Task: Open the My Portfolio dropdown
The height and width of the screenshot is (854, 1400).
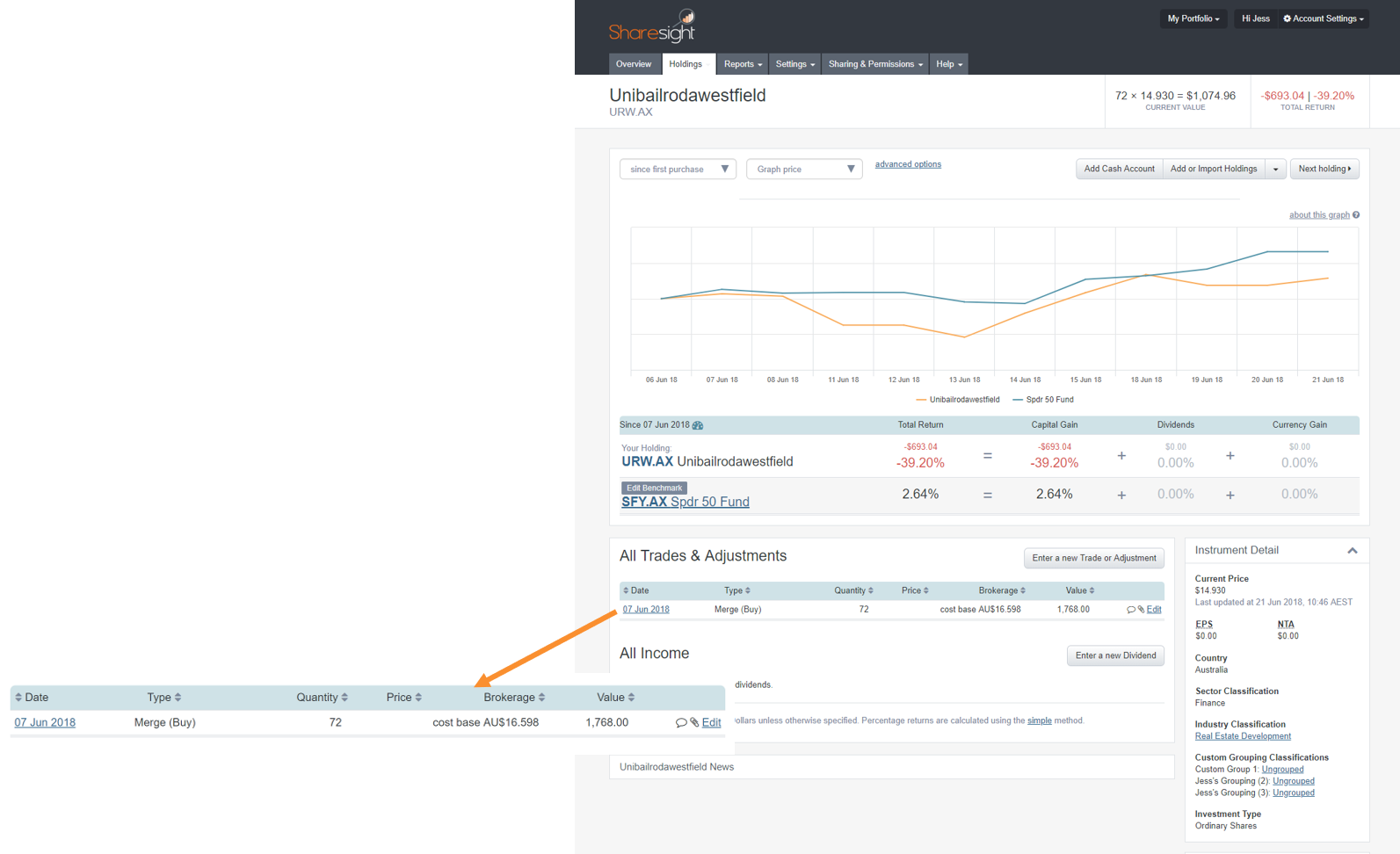Action: tap(1193, 18)
